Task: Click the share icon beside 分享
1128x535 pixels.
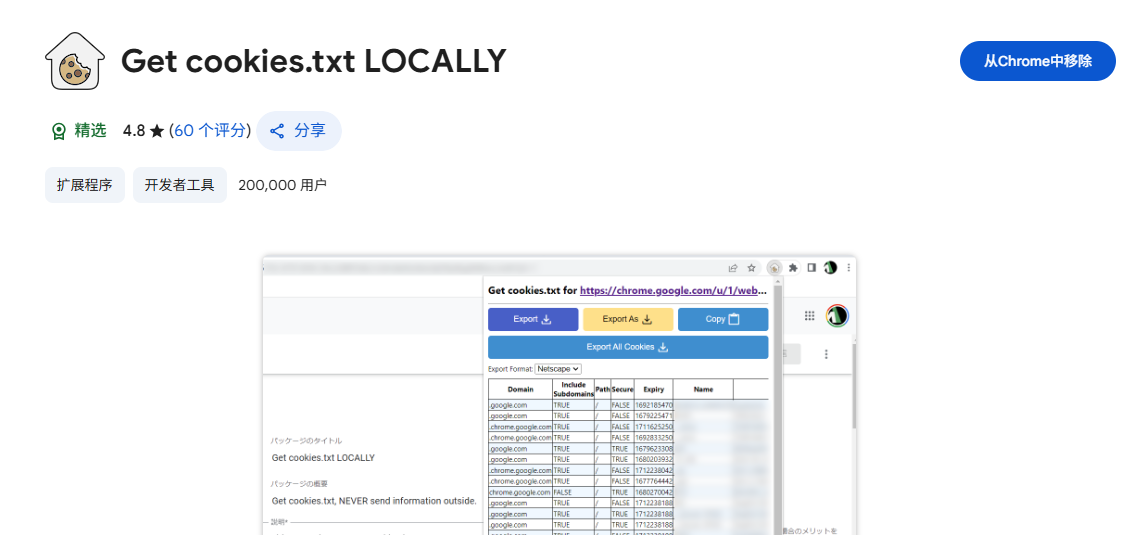Action: point(277,131)
